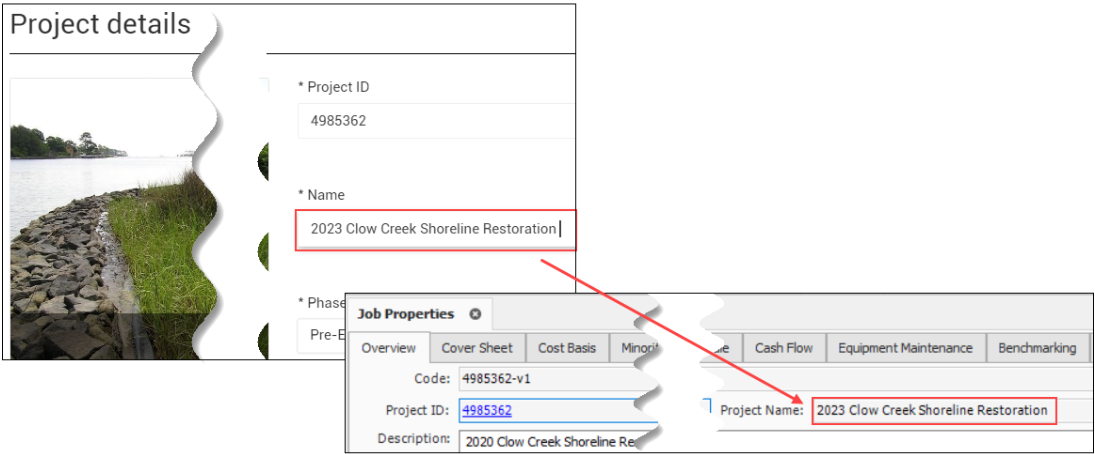This screenshot has height=454, width=1095.
Task: Switch to the Overview tab
Action: click(389, 348)
